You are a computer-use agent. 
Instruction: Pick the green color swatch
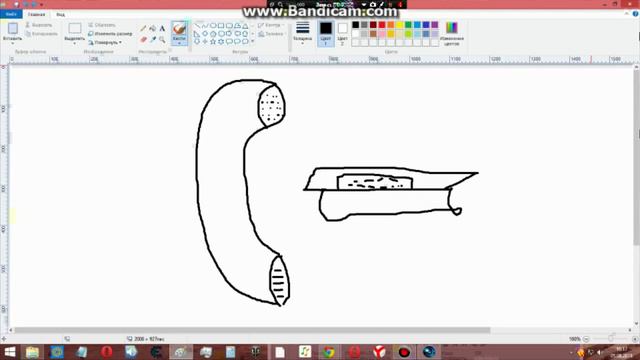coord(408,25)
